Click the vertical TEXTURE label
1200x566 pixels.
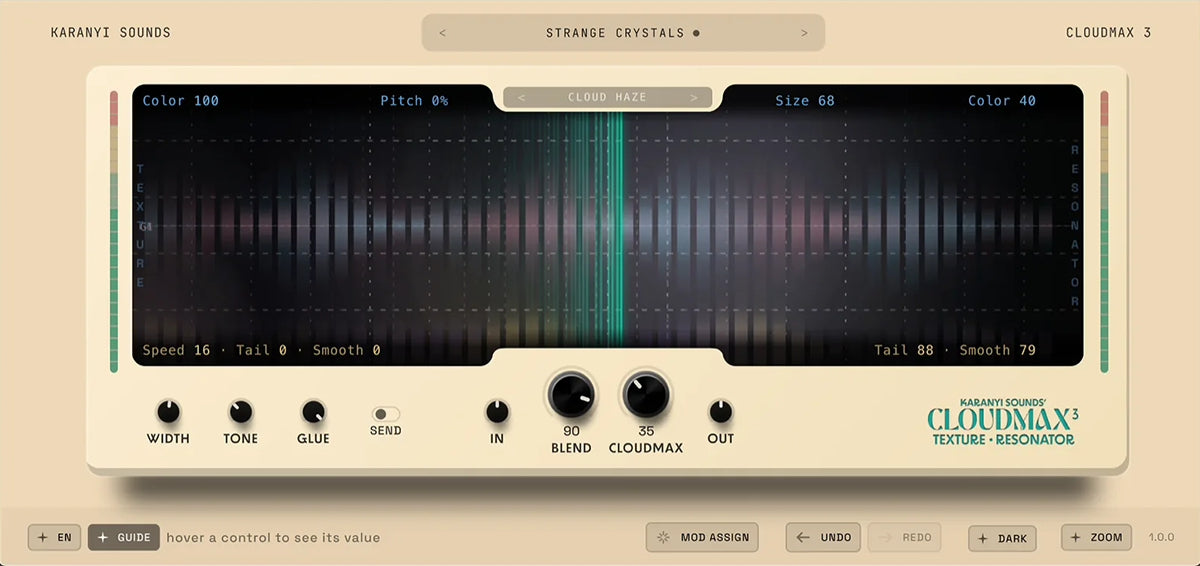pyautogui.click(x=141, y=226)
